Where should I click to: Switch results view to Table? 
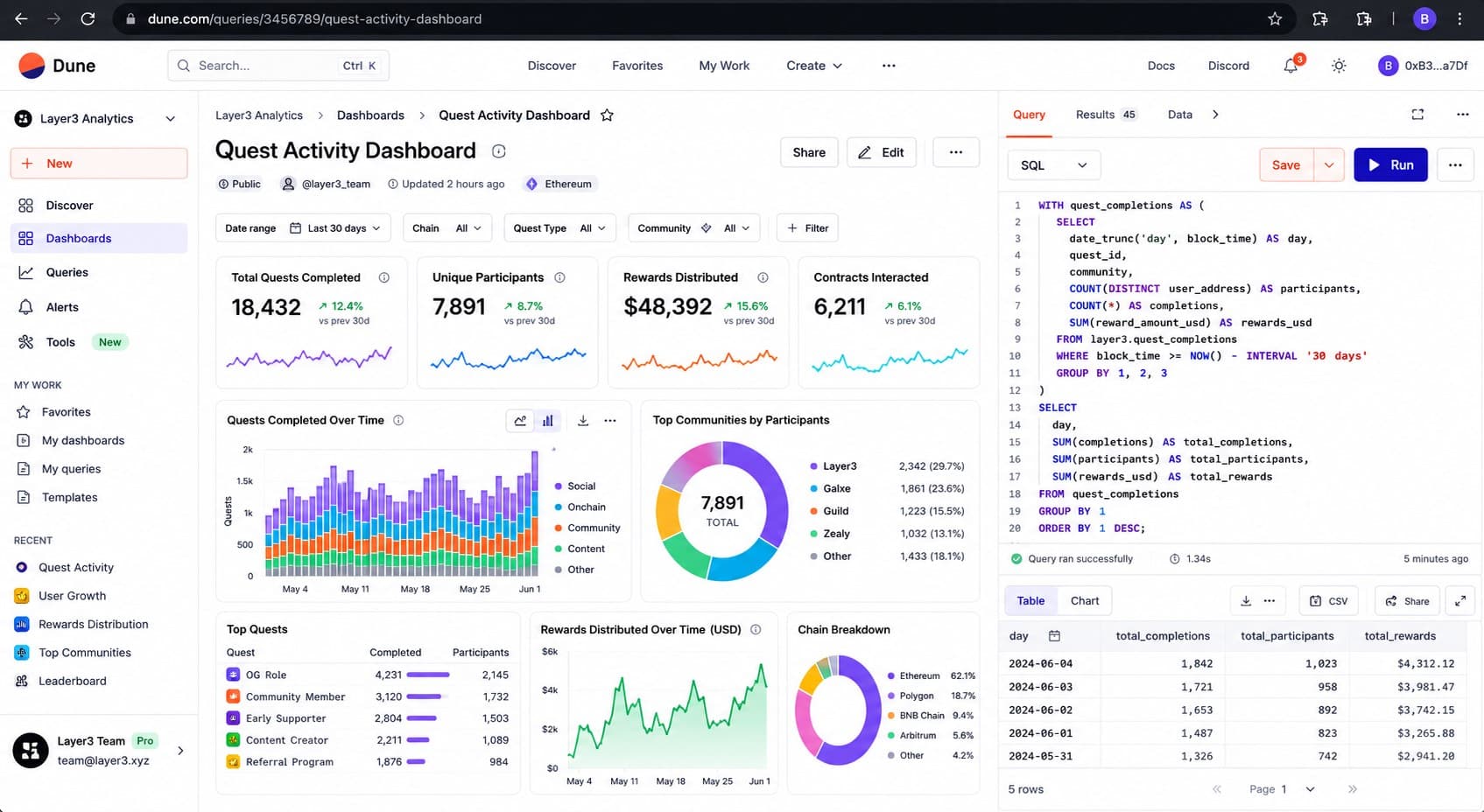tap(1030, 601)
